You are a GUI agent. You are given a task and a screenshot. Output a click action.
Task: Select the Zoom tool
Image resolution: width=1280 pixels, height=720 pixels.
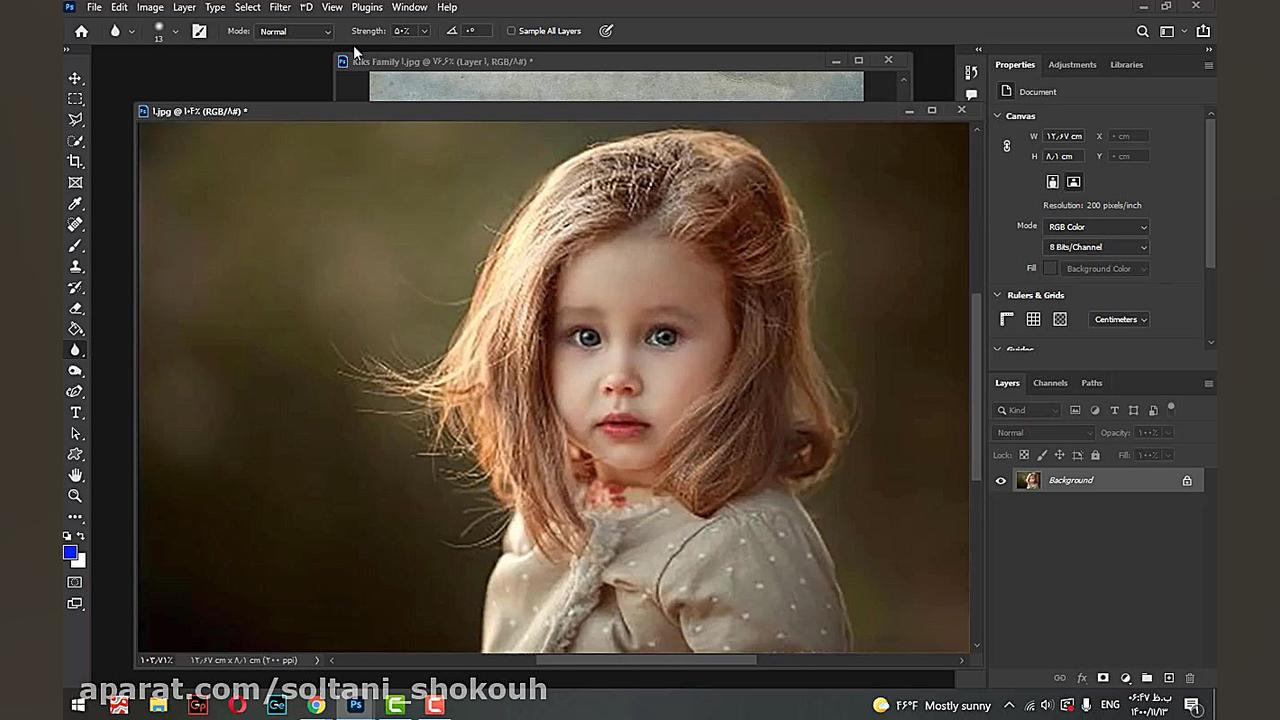(75, 496)
